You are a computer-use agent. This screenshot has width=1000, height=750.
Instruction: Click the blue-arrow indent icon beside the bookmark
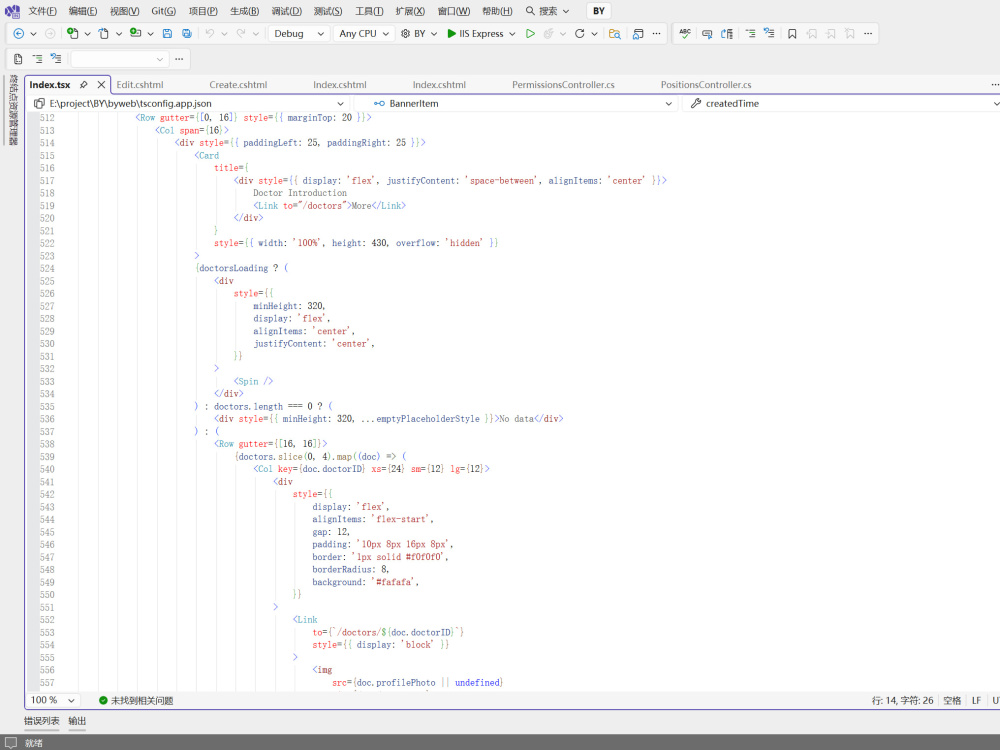pos(769,34)
